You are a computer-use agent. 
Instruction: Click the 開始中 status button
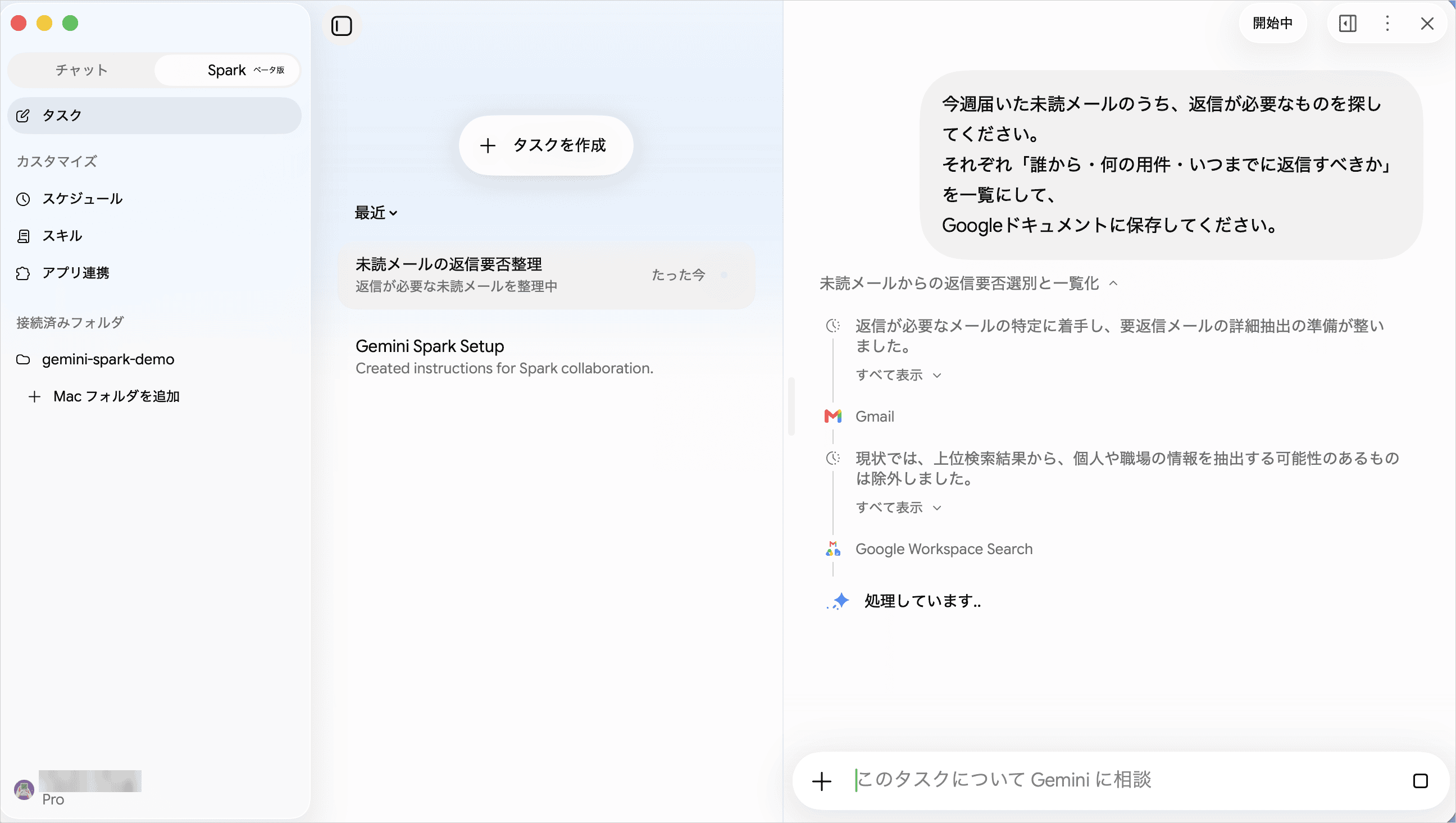click(x=1273, y=24)
